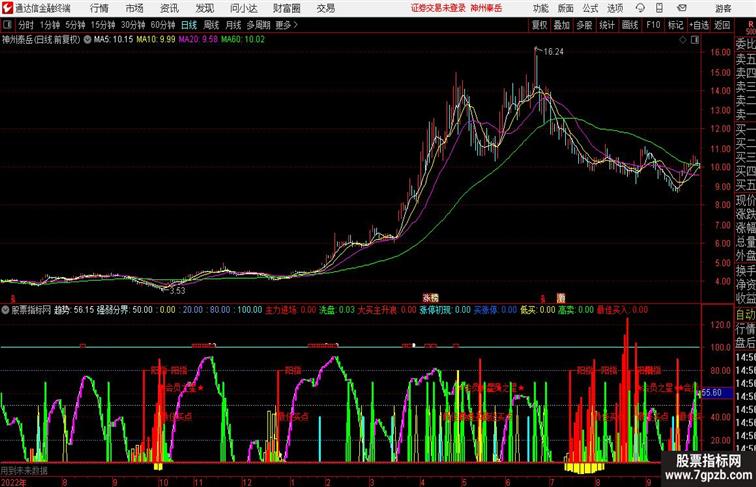
Task: Click the F10 company info button
Action: click(x=653, y=25)
